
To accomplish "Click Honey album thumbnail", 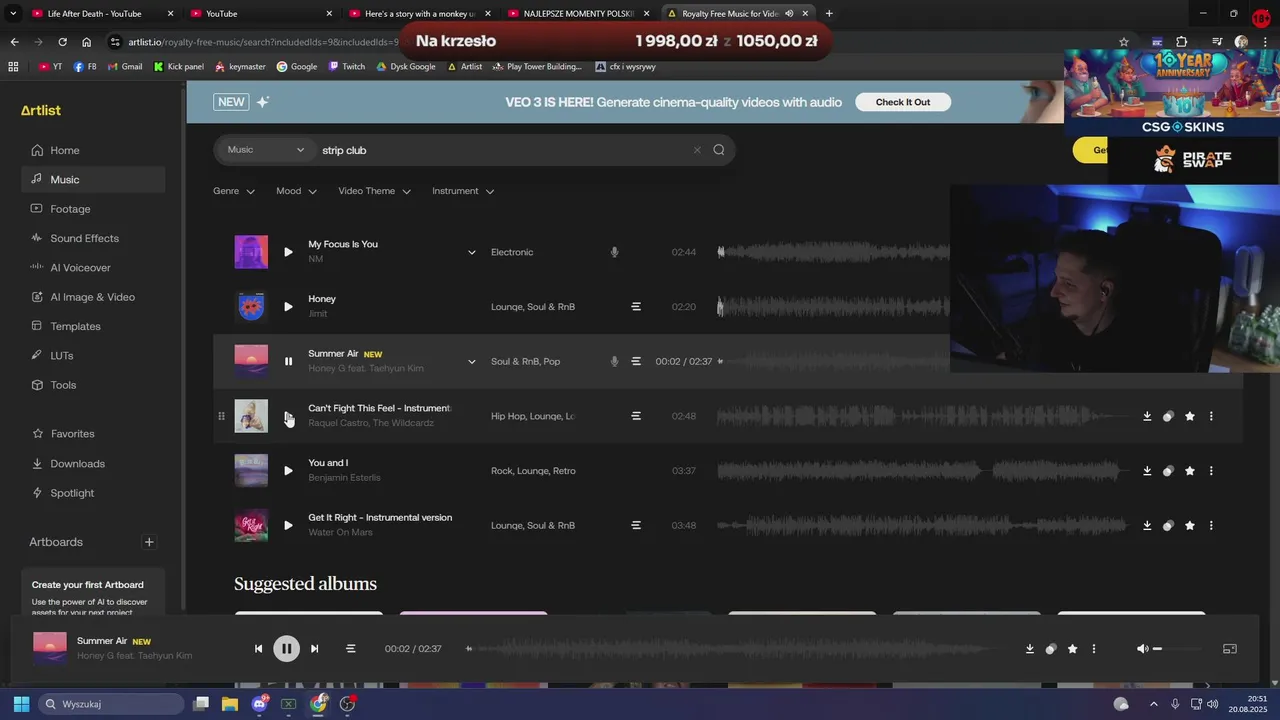I will coord(251,307).
